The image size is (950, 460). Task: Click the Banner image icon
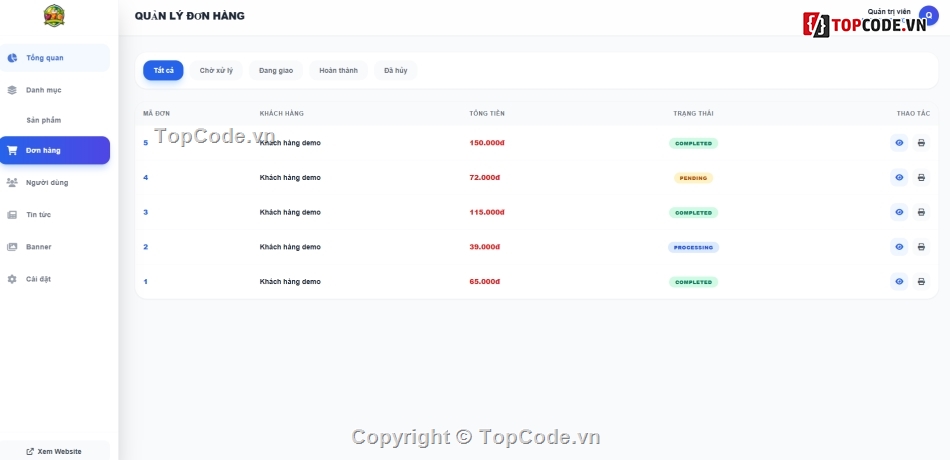12,247
